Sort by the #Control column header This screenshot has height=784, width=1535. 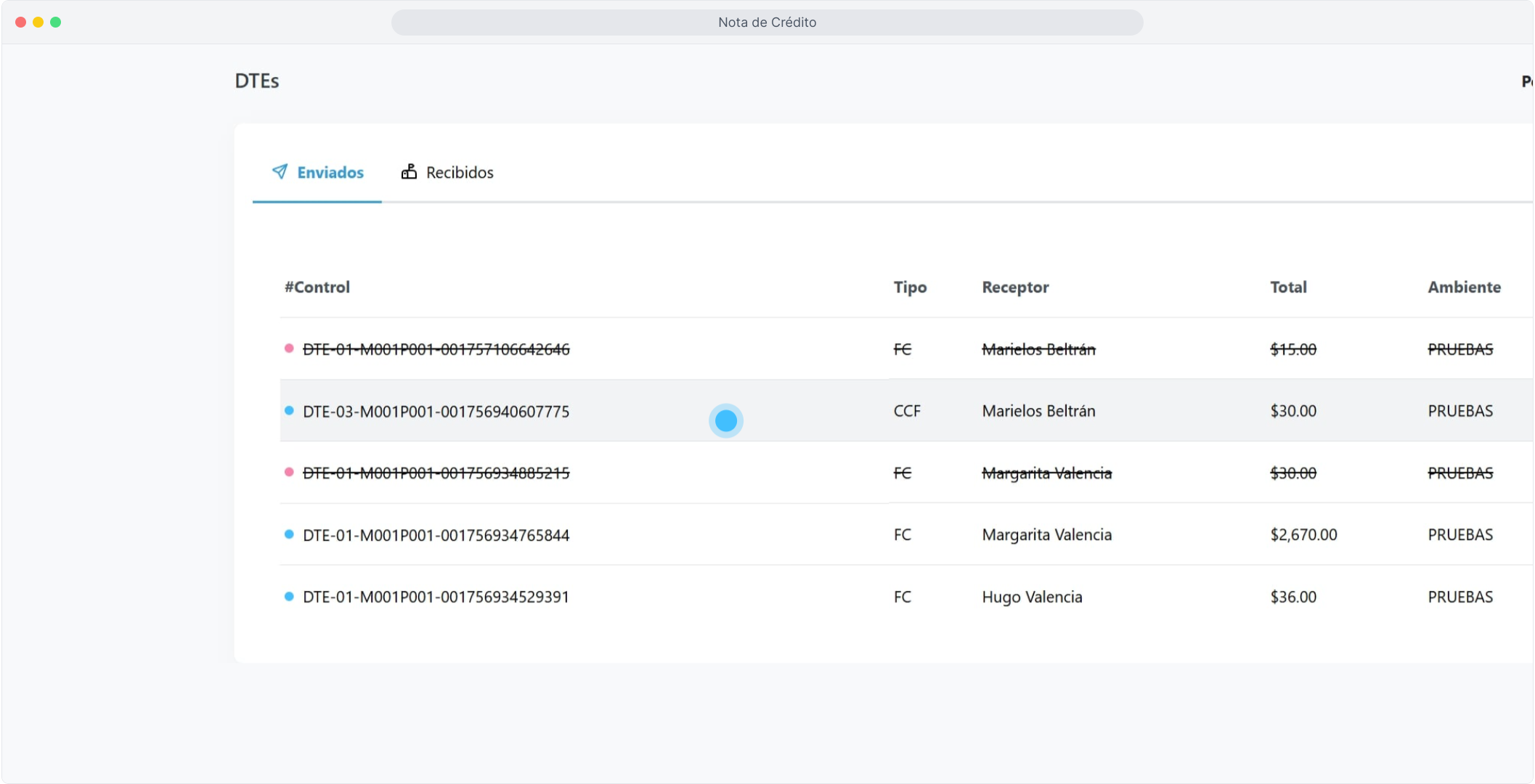pyautogui.click(x=317, y=287)
